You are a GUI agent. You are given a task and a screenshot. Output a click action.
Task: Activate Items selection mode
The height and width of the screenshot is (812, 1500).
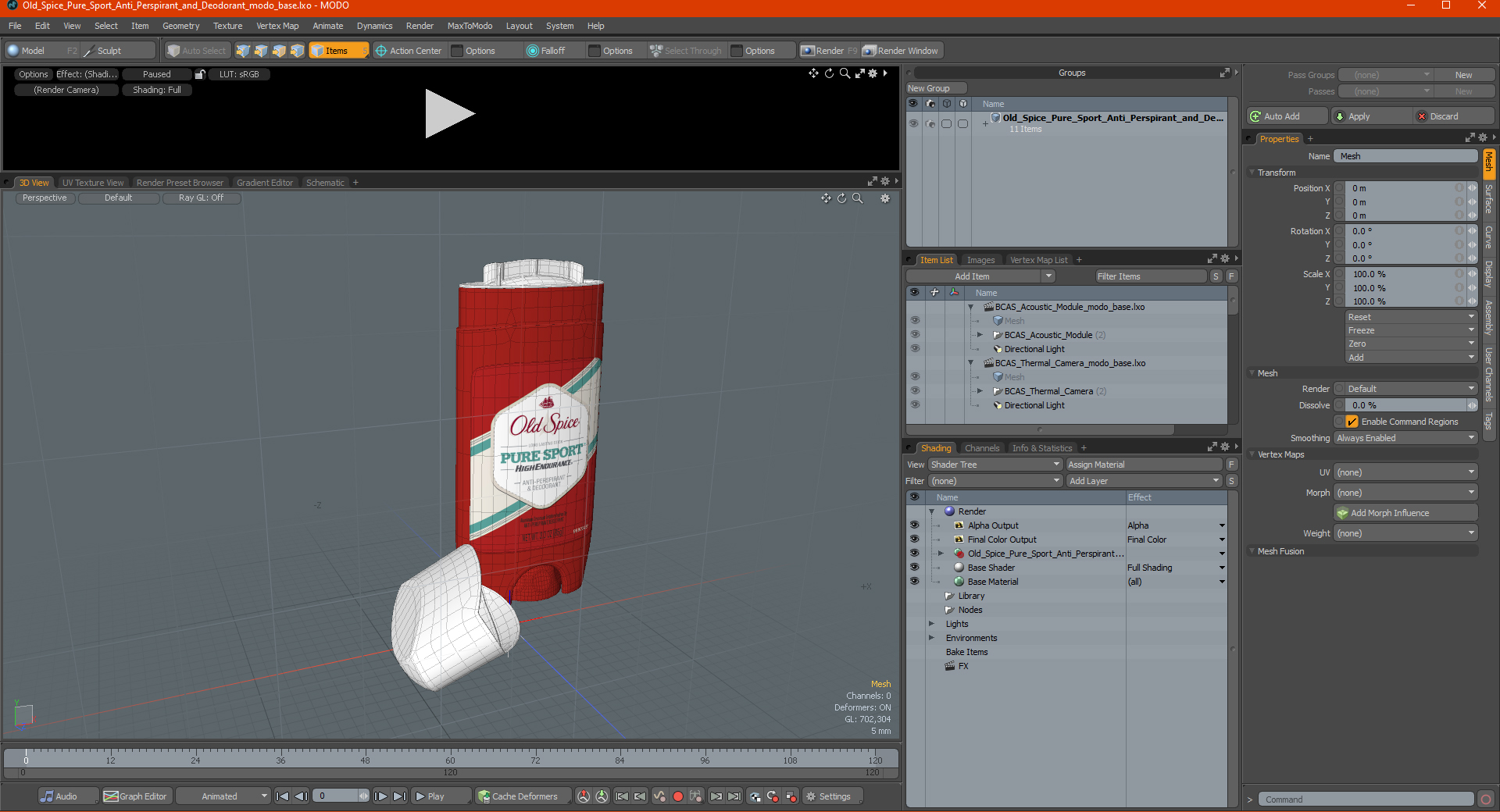click(x=337, y=51)
